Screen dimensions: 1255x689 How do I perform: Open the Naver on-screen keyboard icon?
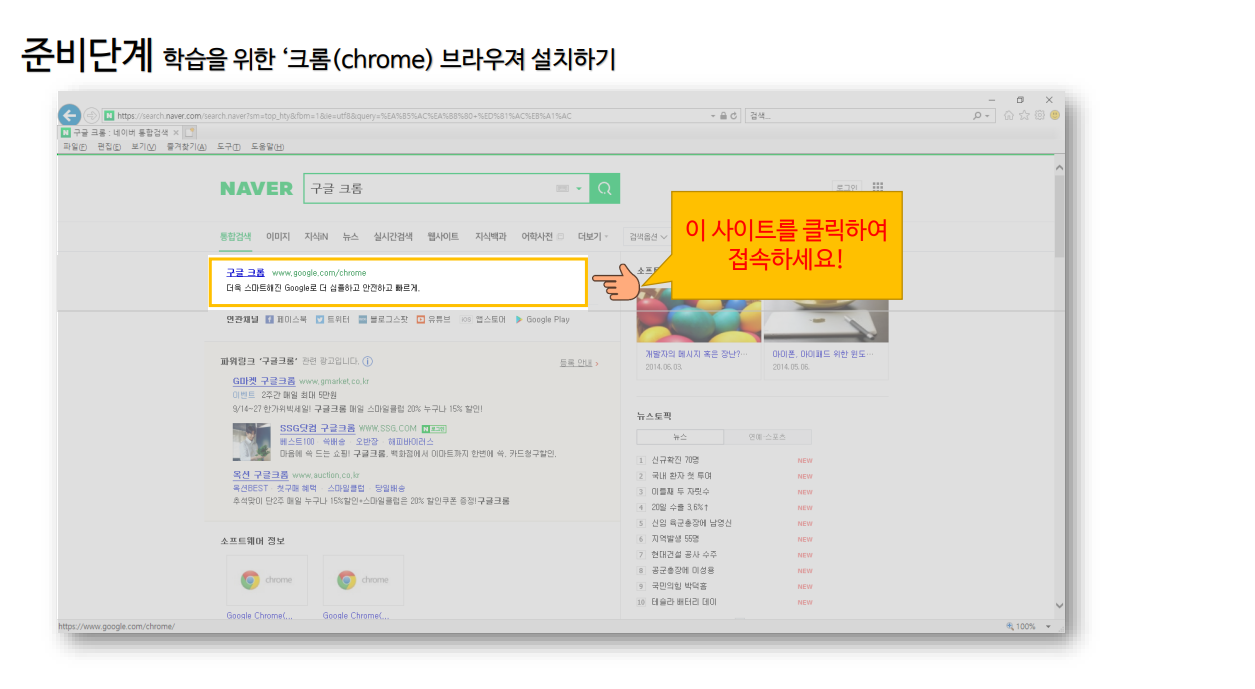coord(562,188)
